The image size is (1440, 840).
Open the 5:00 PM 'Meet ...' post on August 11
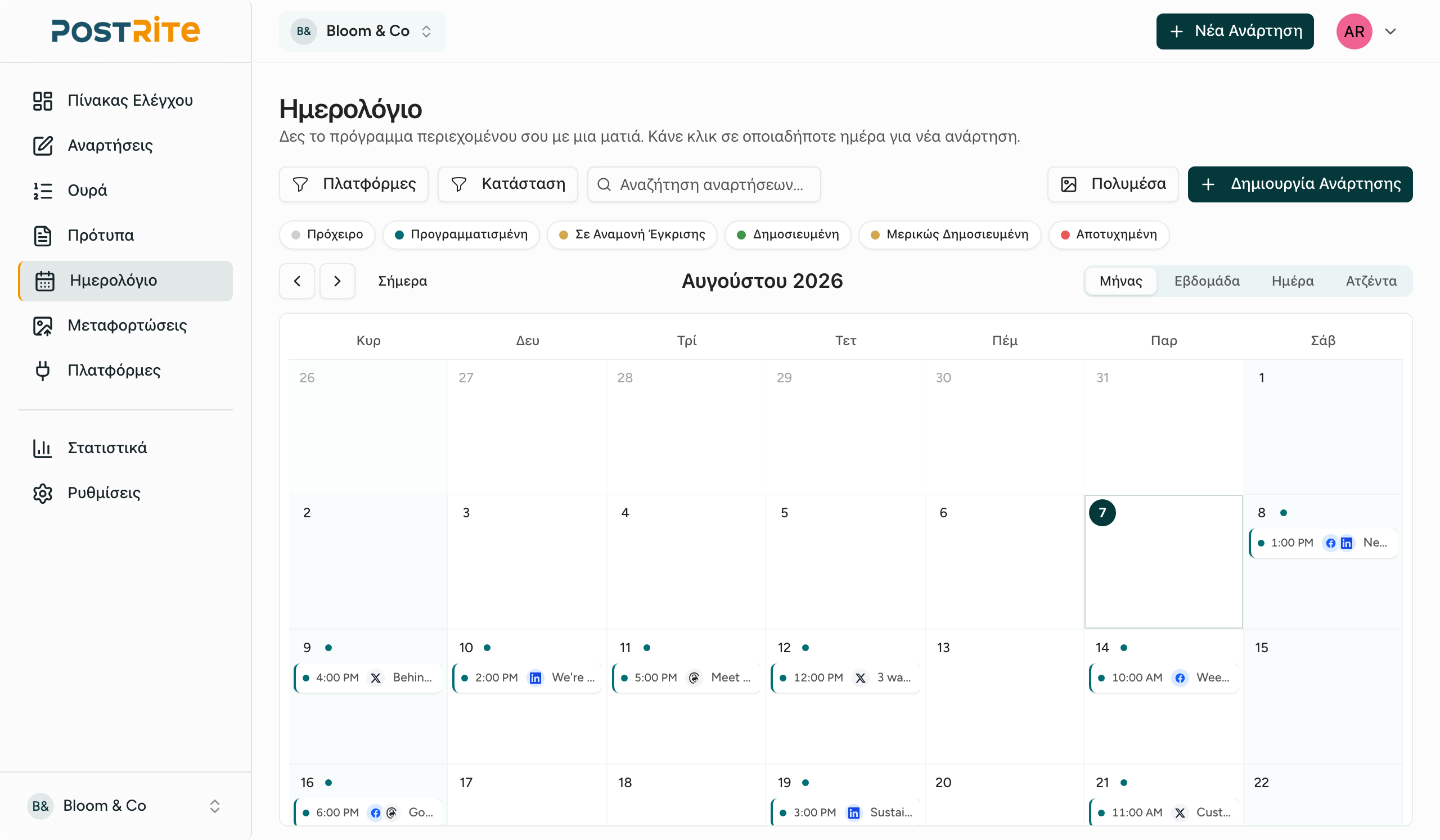coord(686,679)
